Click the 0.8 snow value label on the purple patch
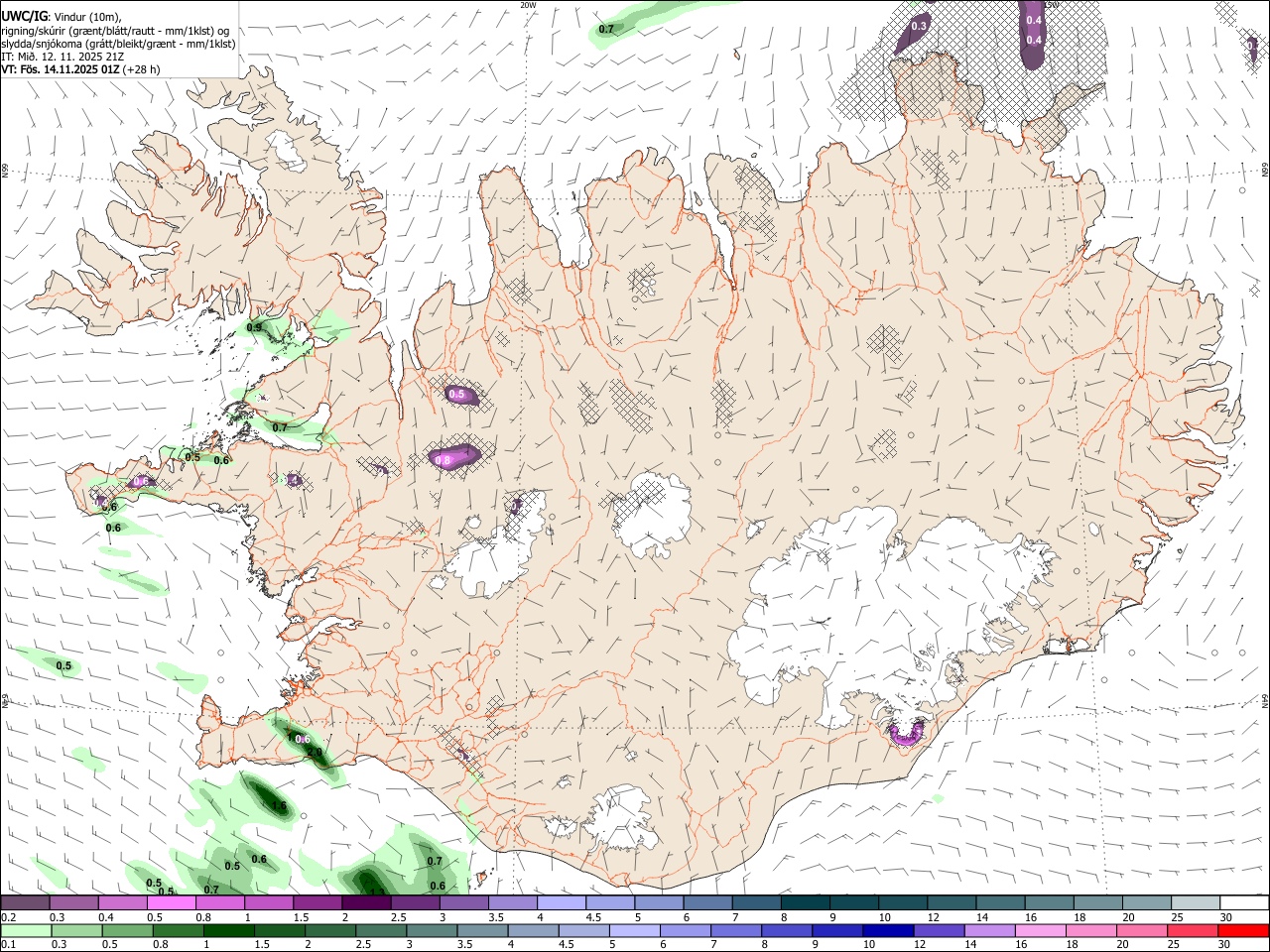This screenshot has width=1270, height=952. pyautogui.click(x=444, y=460)
